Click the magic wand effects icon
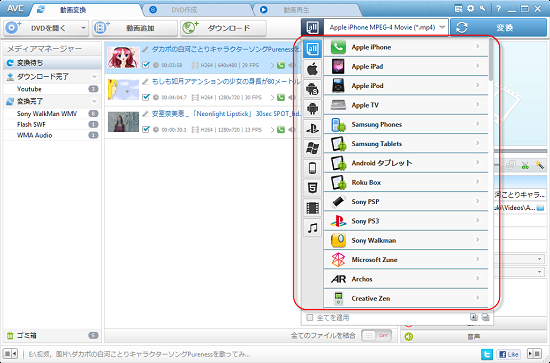 pos(539,165)
